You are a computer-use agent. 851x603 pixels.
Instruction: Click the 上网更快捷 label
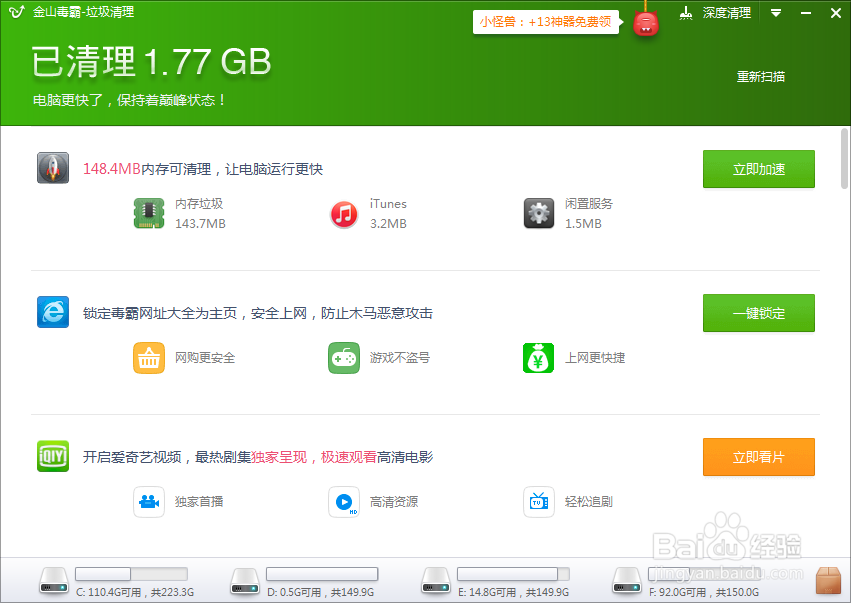click(x=595, y=358)
